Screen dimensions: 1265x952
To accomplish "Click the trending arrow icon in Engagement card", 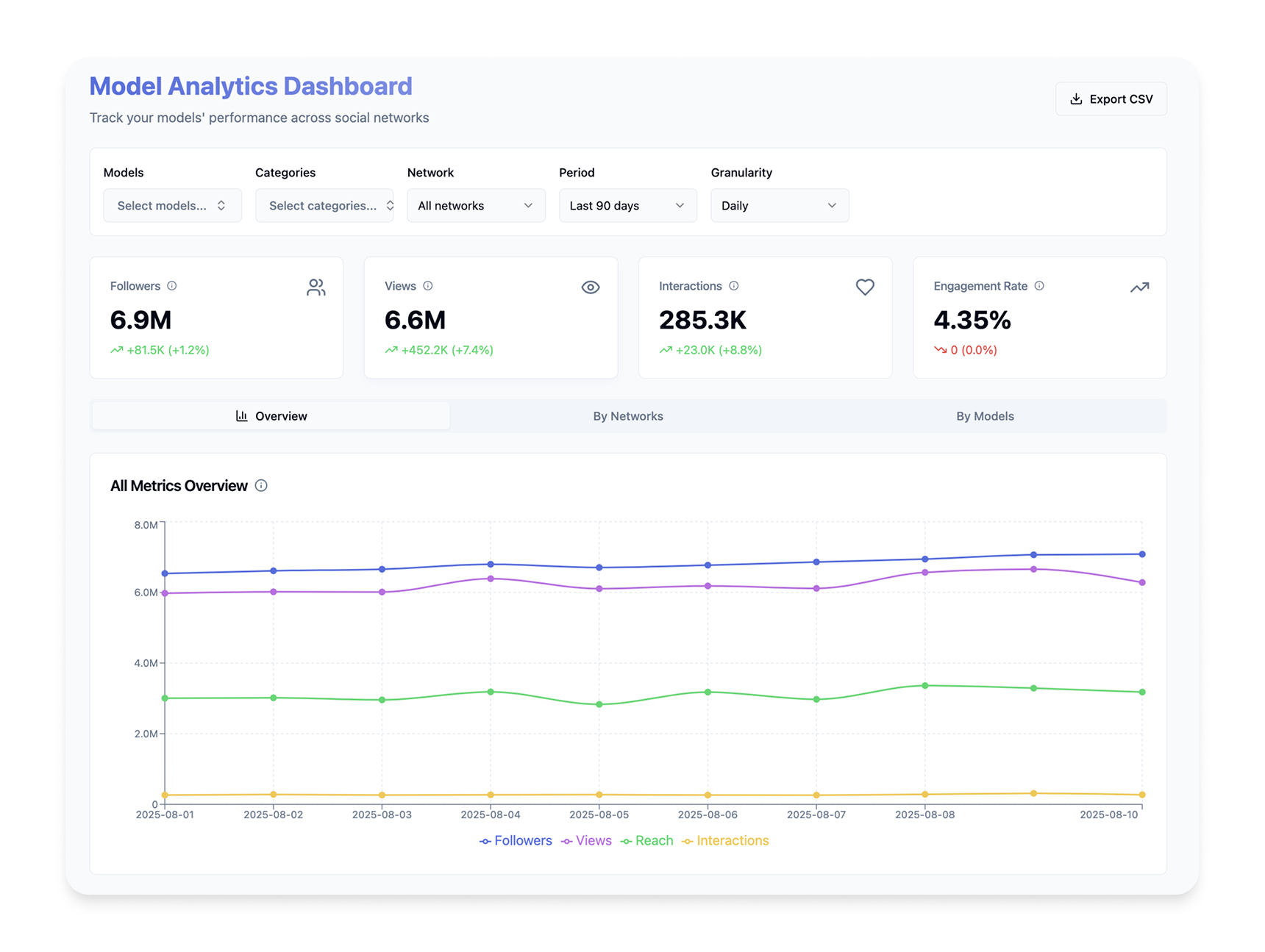I will click(1139, 287).
